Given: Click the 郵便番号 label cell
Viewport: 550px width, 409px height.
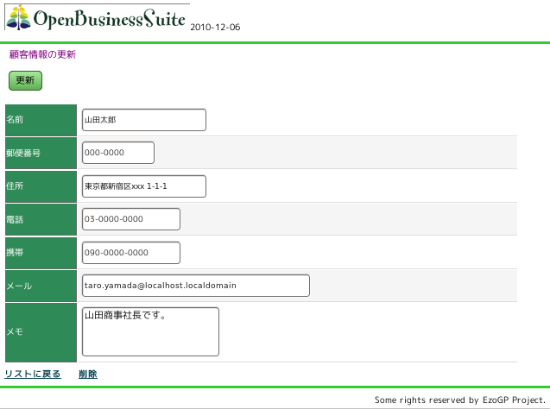Looking at the screenshot, I should coord(41,153).
